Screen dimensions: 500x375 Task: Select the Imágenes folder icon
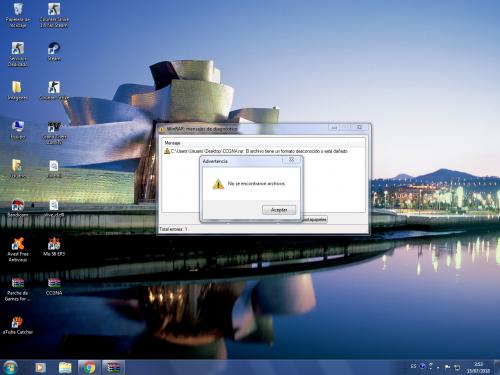point(17,90)
